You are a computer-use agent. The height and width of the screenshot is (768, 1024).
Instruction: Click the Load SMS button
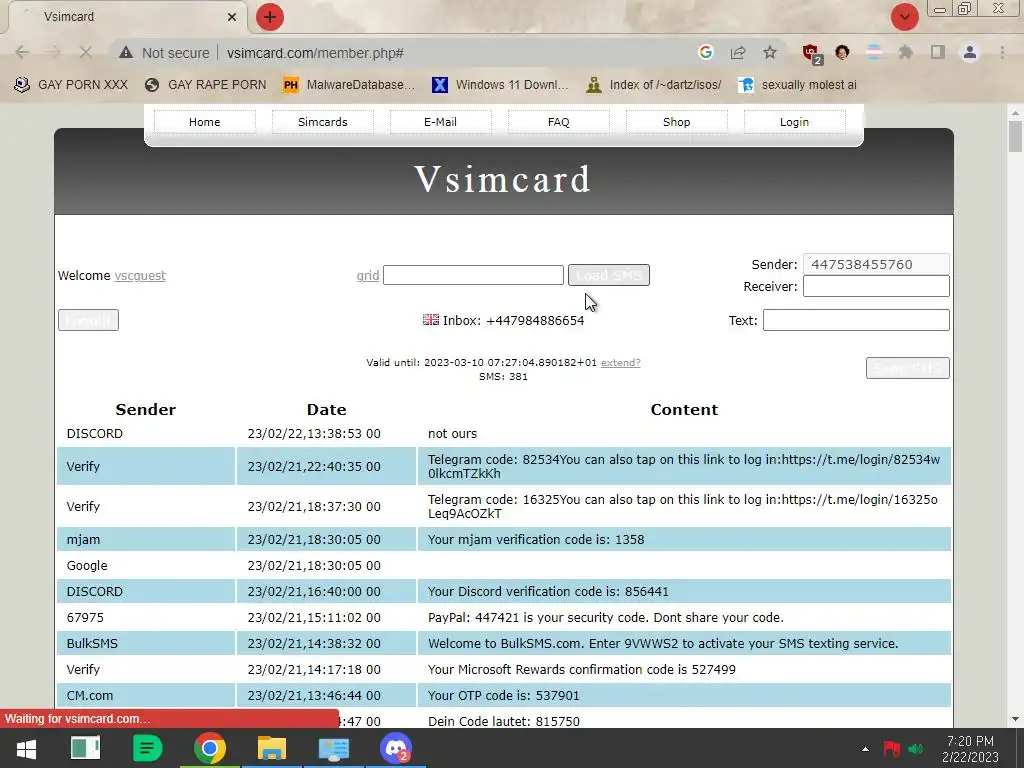(x=609, y=275)
